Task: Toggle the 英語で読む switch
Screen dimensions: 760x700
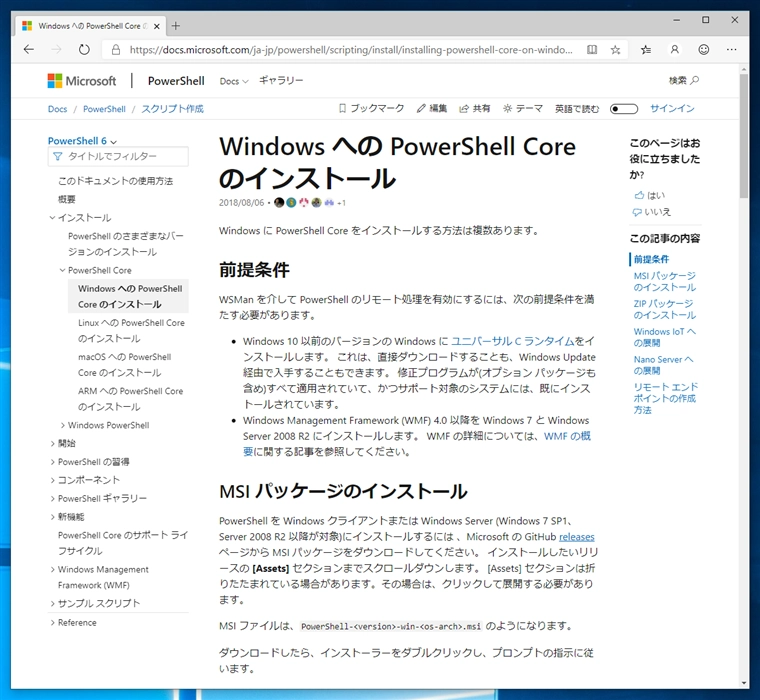Action: (x=624, y=109)
